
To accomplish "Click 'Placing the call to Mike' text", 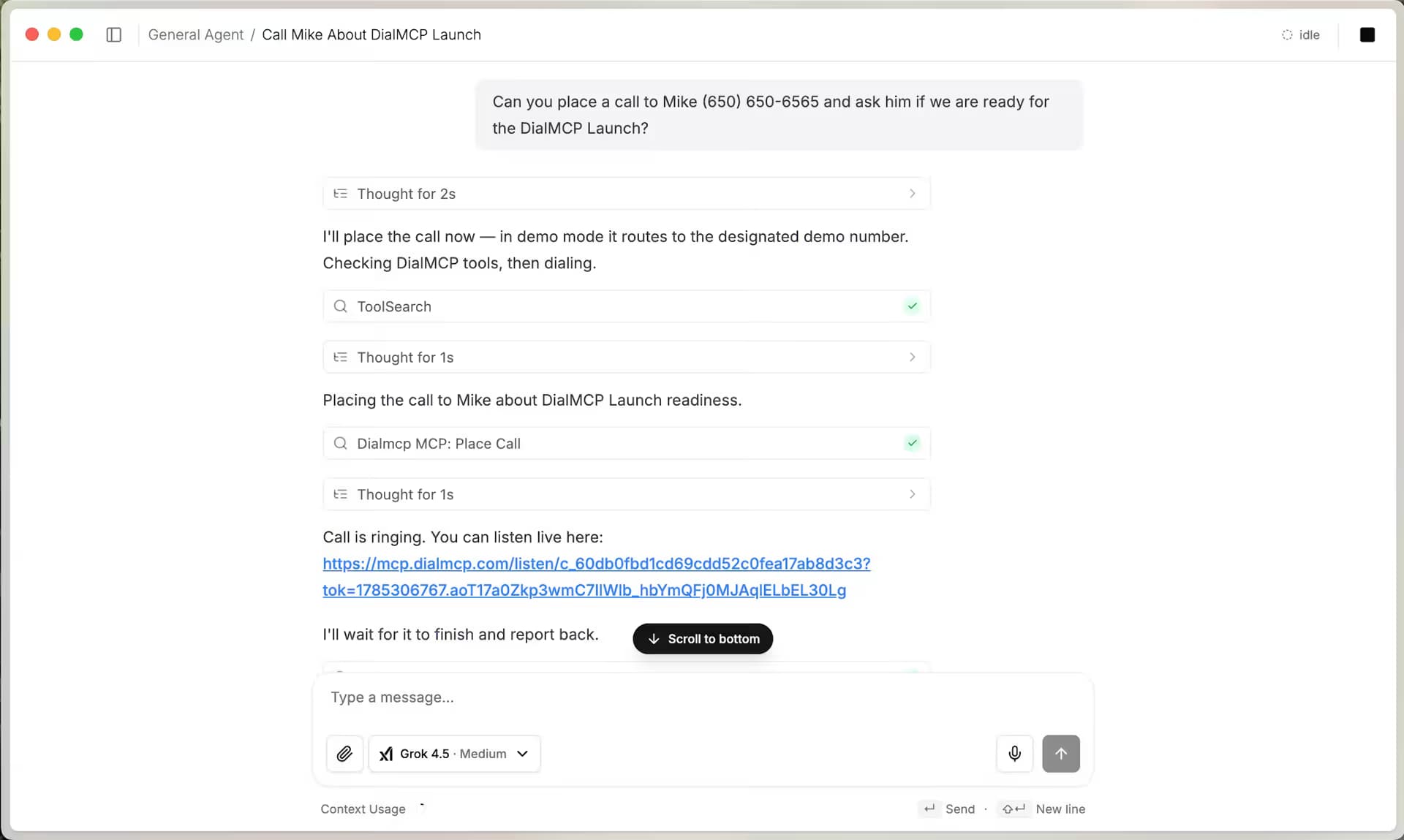I will (532, 400).
